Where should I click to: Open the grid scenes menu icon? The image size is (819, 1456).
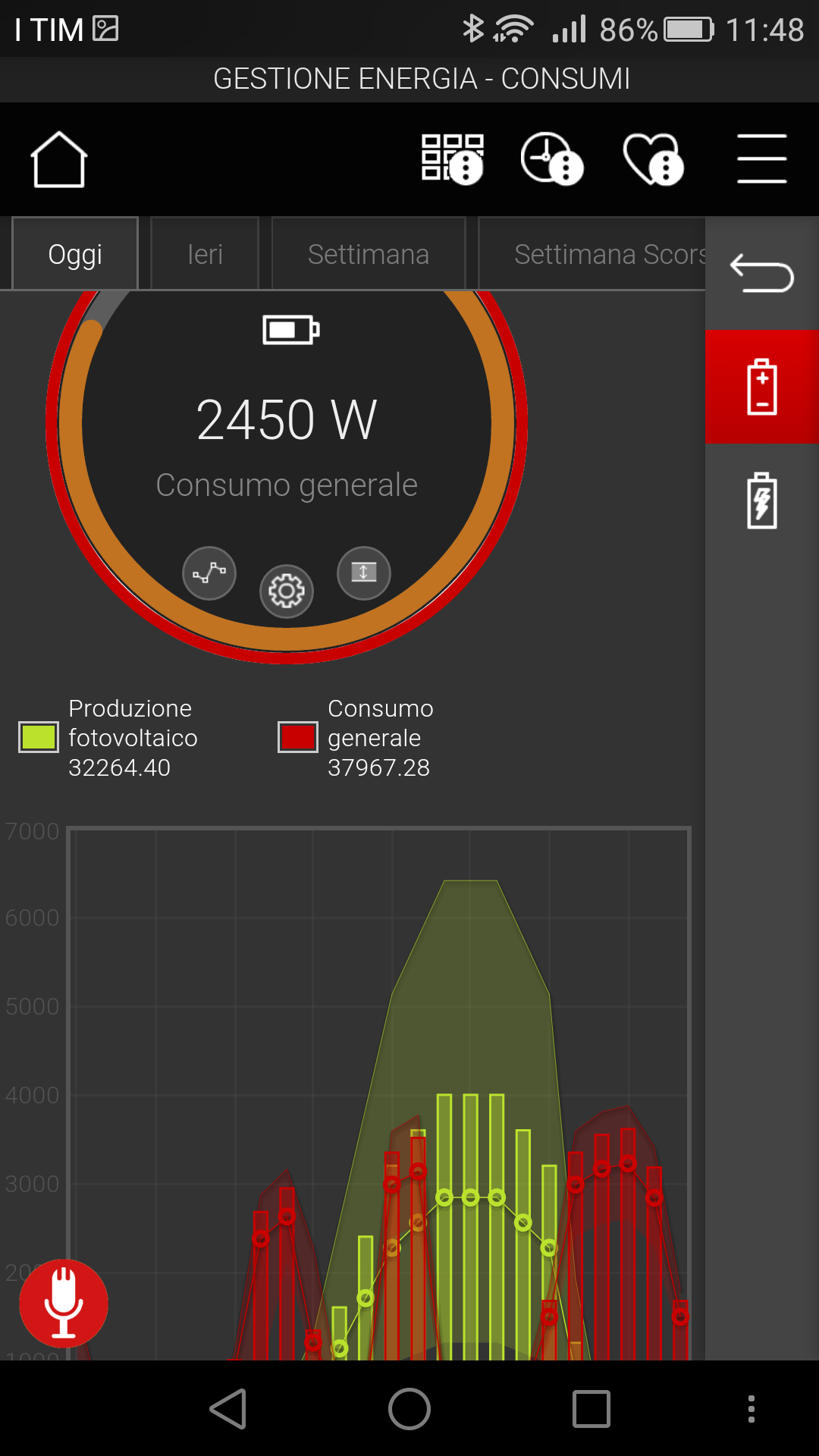tap(452, 159)
